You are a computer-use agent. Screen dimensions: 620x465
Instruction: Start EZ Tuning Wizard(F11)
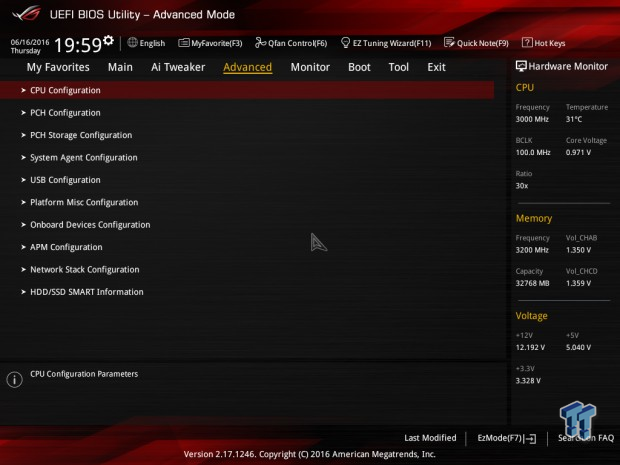tap(392, 43)
